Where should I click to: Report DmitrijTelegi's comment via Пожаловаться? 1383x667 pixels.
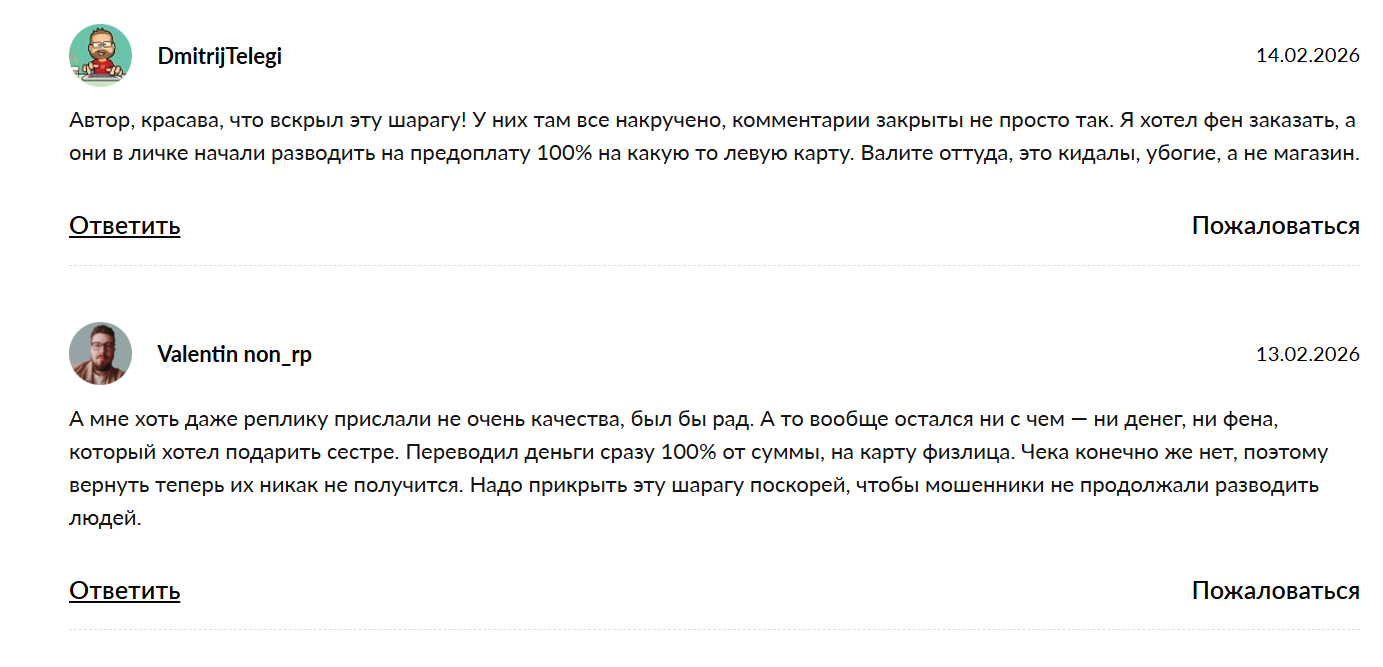click(x=1275, y=225)
